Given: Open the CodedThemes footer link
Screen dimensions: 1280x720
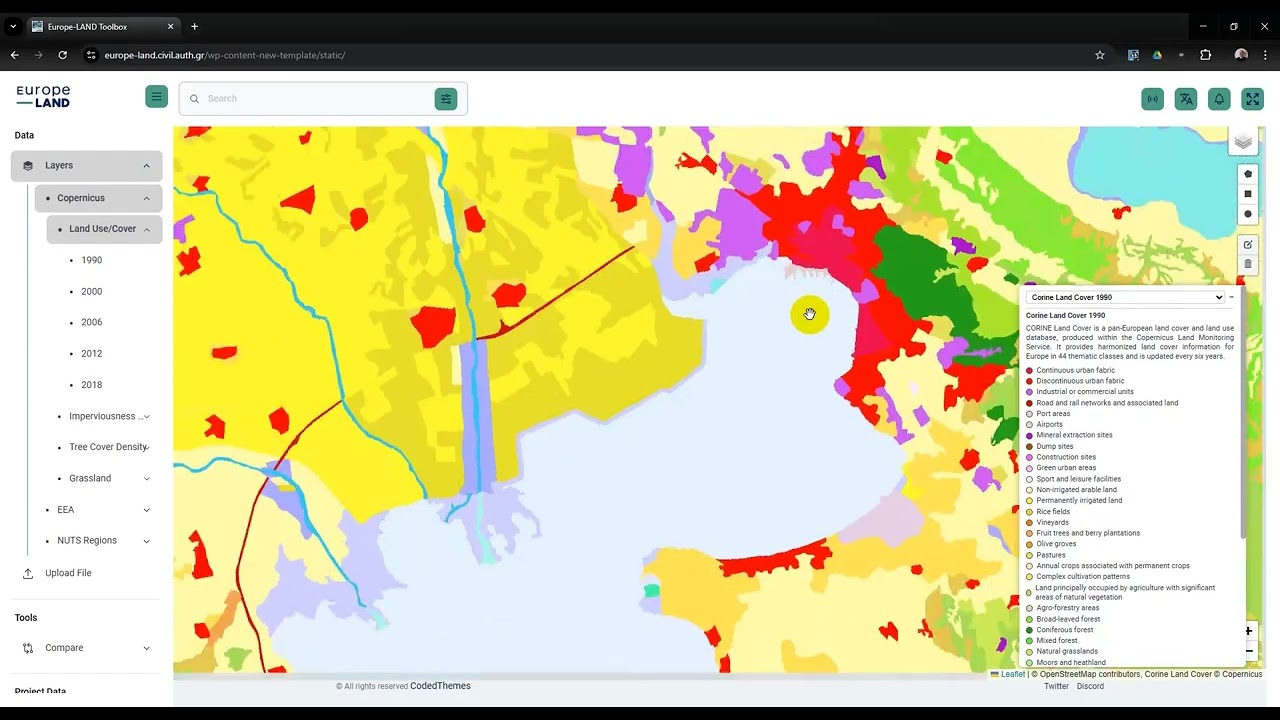Looking at the screenshot, I should [440, 686].
